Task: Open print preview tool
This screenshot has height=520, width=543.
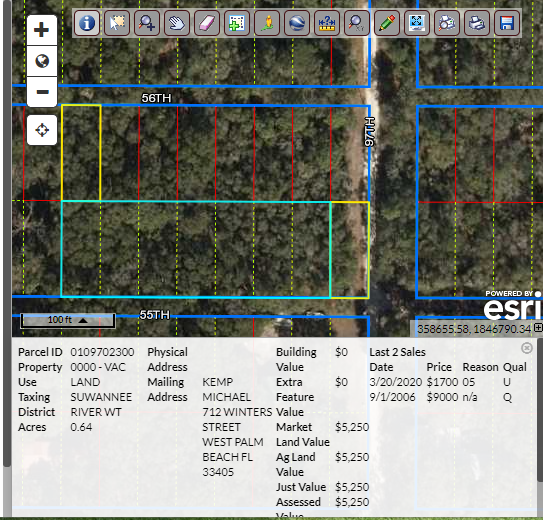Action: click(x=447, y=23)
